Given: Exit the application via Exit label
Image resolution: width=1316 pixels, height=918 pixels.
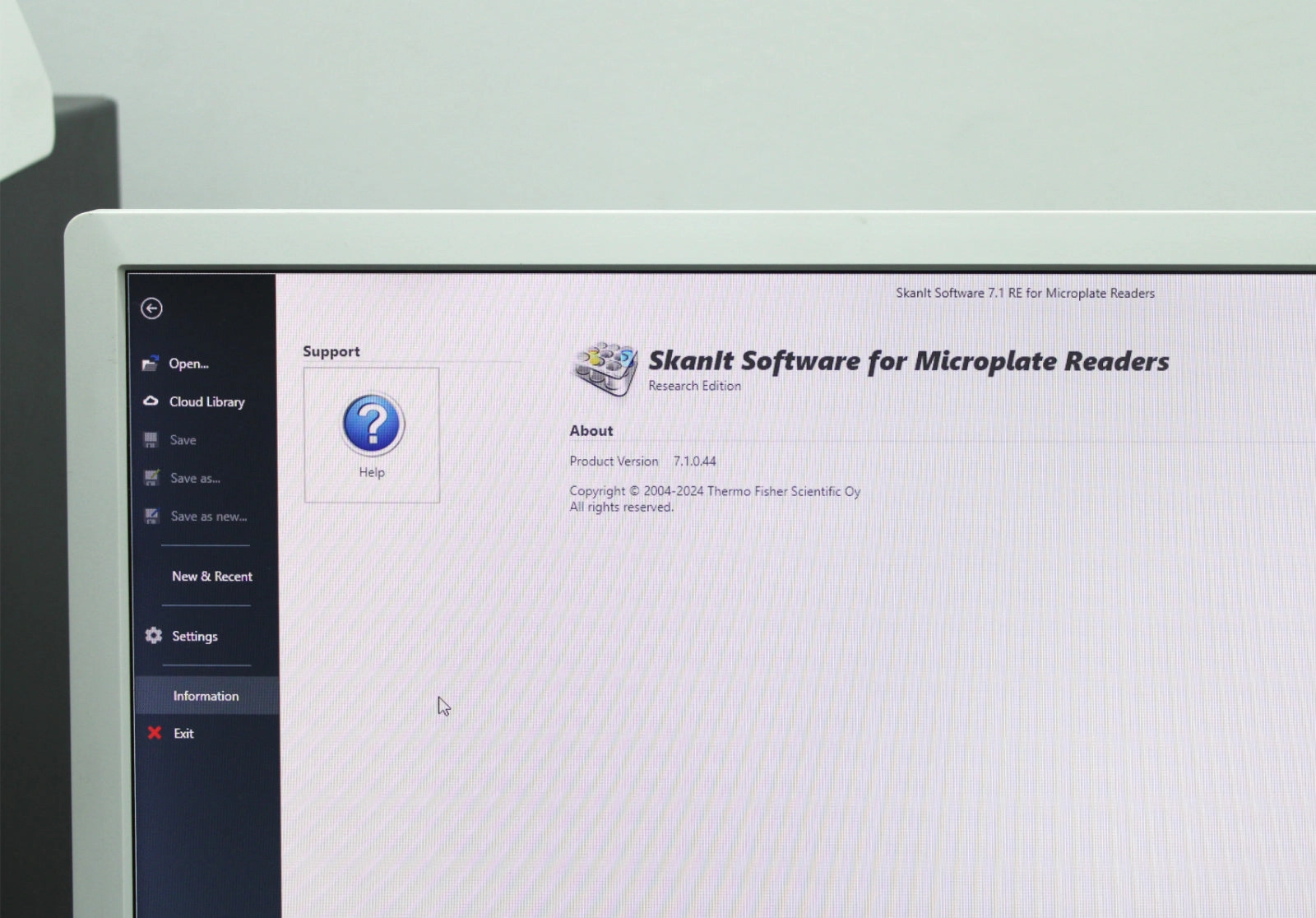Looking at the screenshot, I should click(x=183, y=734).
